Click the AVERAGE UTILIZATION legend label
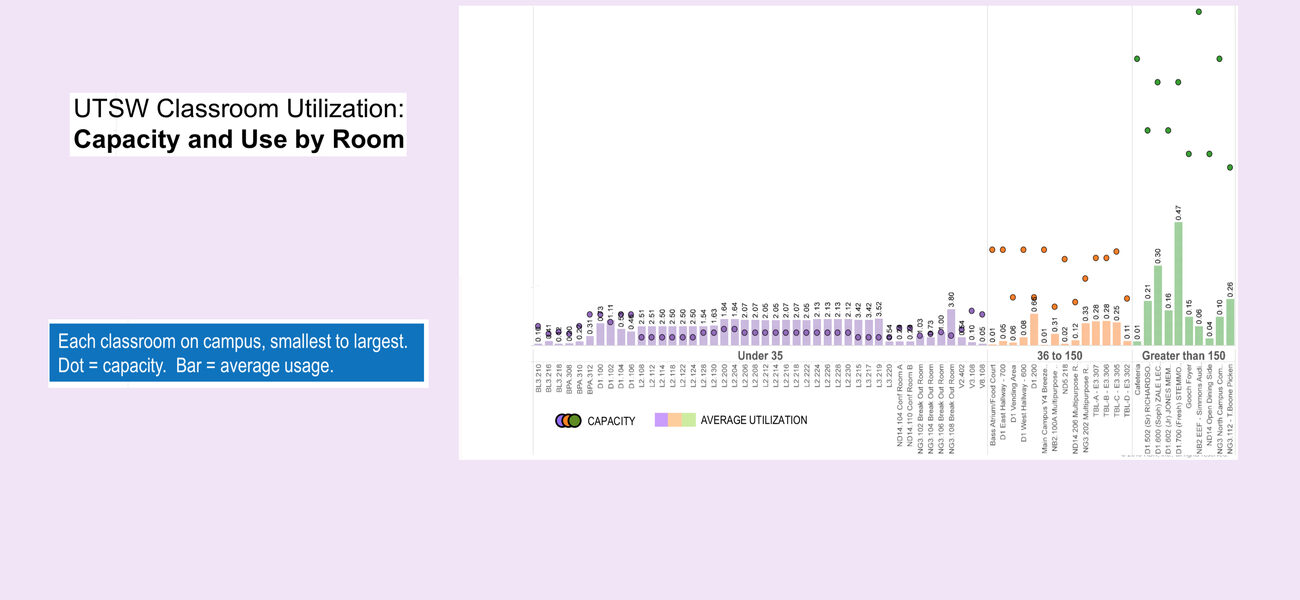 coord(754,421)
